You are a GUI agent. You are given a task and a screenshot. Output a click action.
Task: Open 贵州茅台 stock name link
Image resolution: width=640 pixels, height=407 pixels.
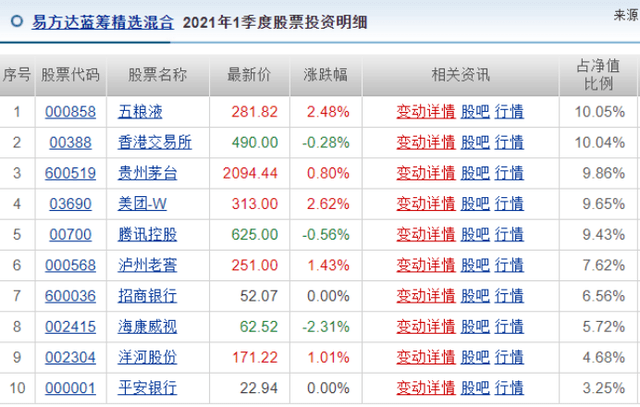point(147,173)
